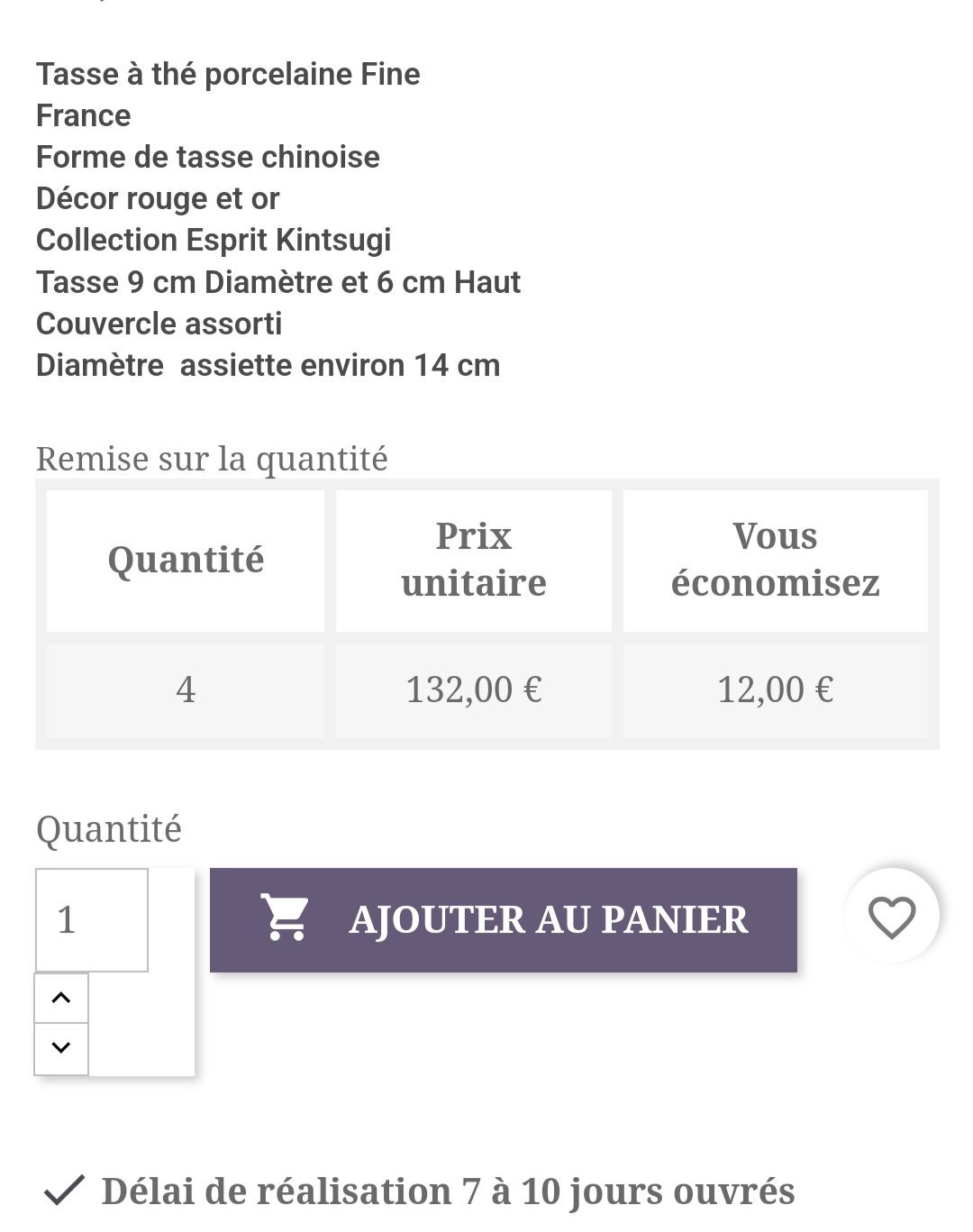Click the quantity 4 discount cell
The height and width of the screenshot is (1232, 973).
[186, 690]
